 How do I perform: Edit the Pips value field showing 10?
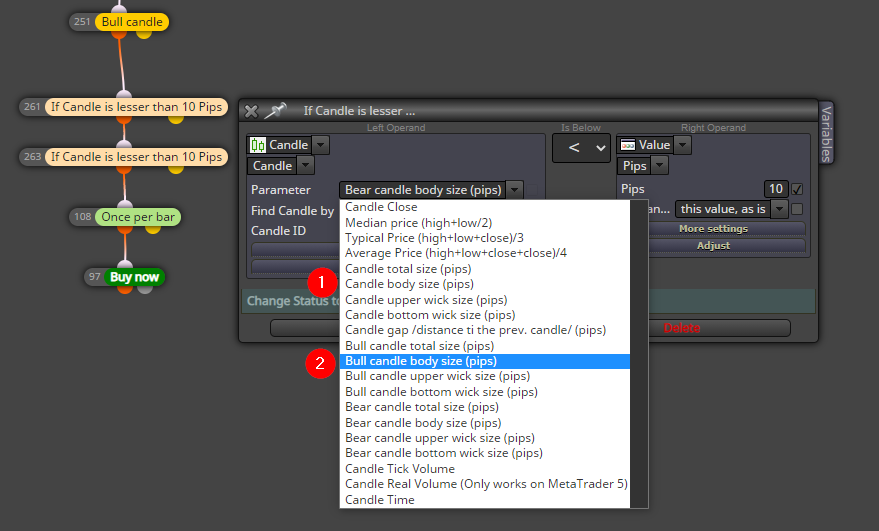[x=776, y=189]
